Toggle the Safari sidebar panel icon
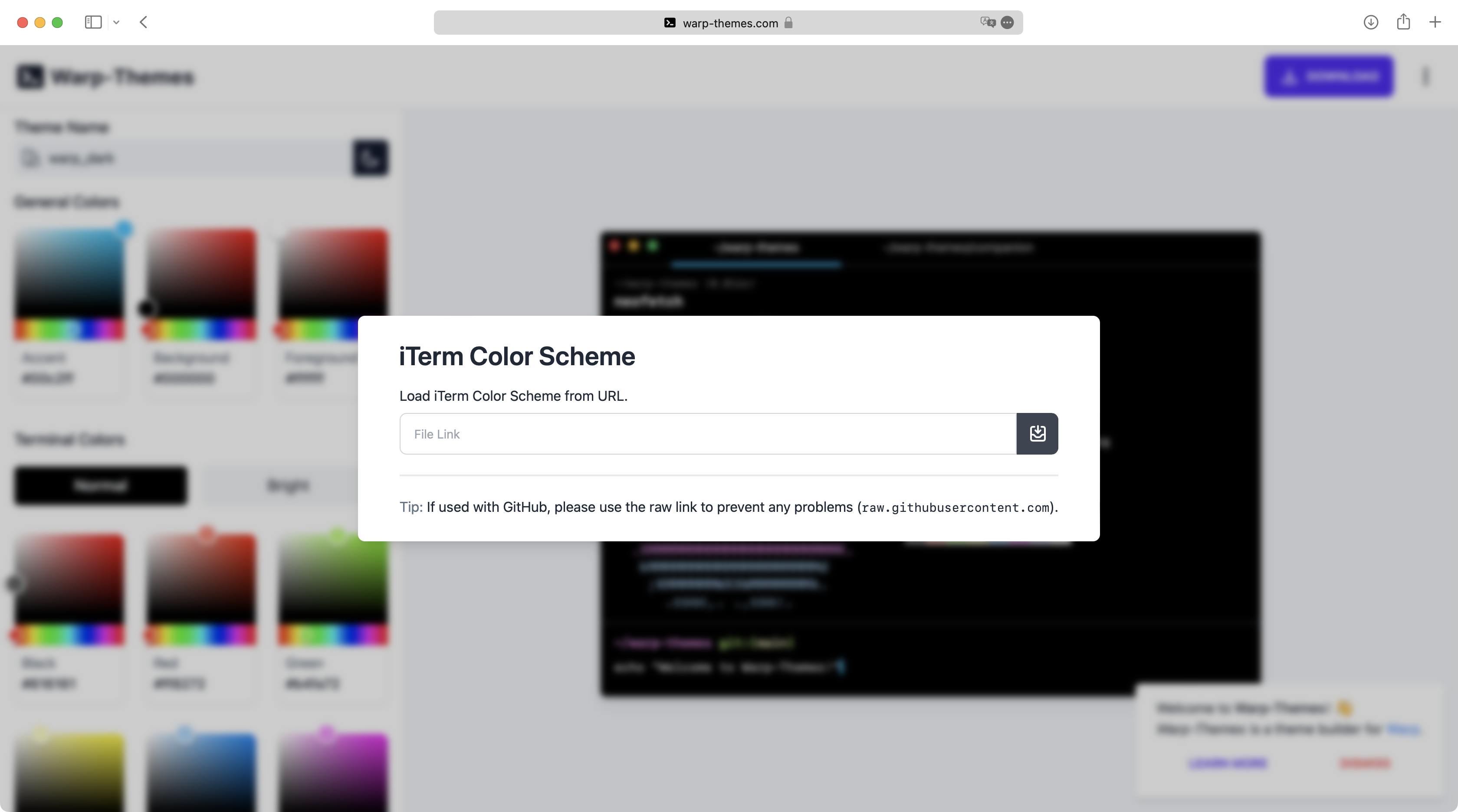1458x812 pixels. point(93,22)
